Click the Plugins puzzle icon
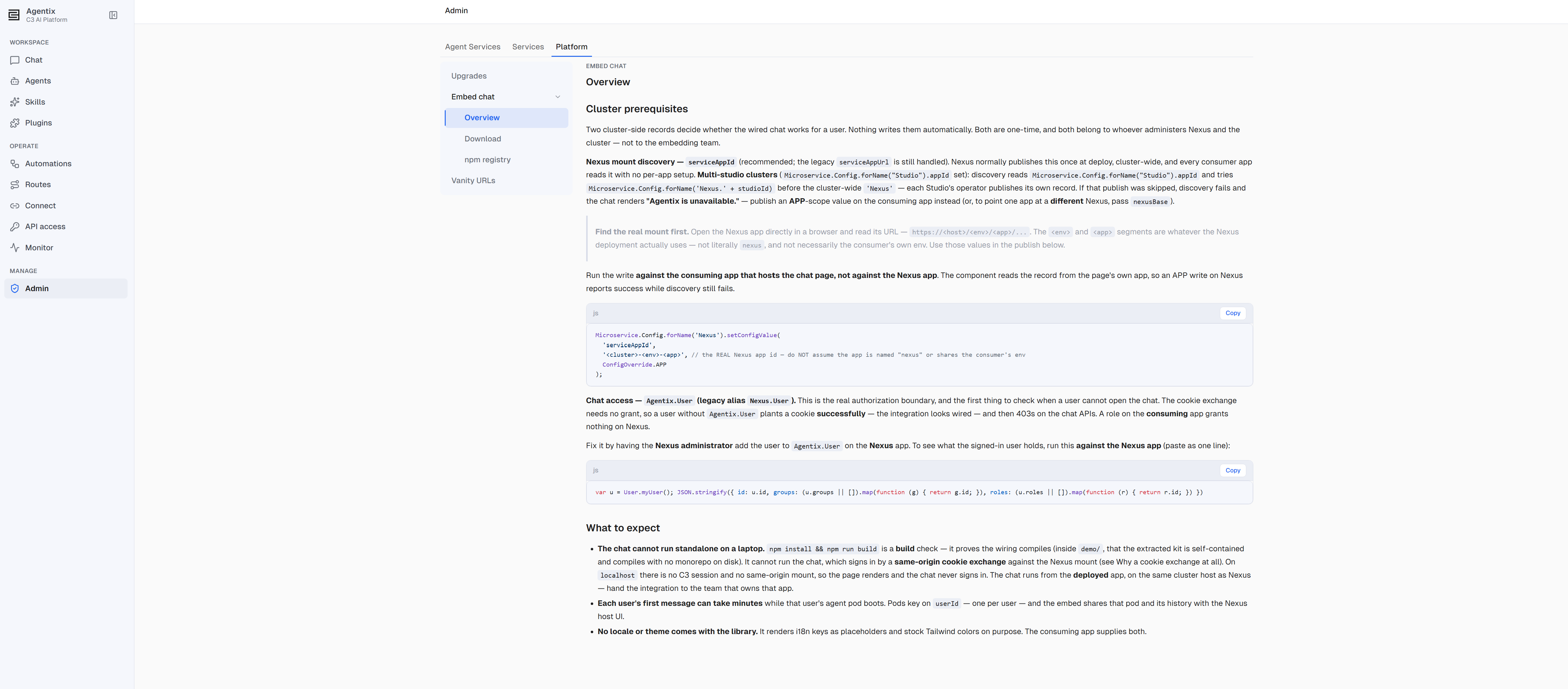Screen dimensions: 1568x689 [15, 123]
